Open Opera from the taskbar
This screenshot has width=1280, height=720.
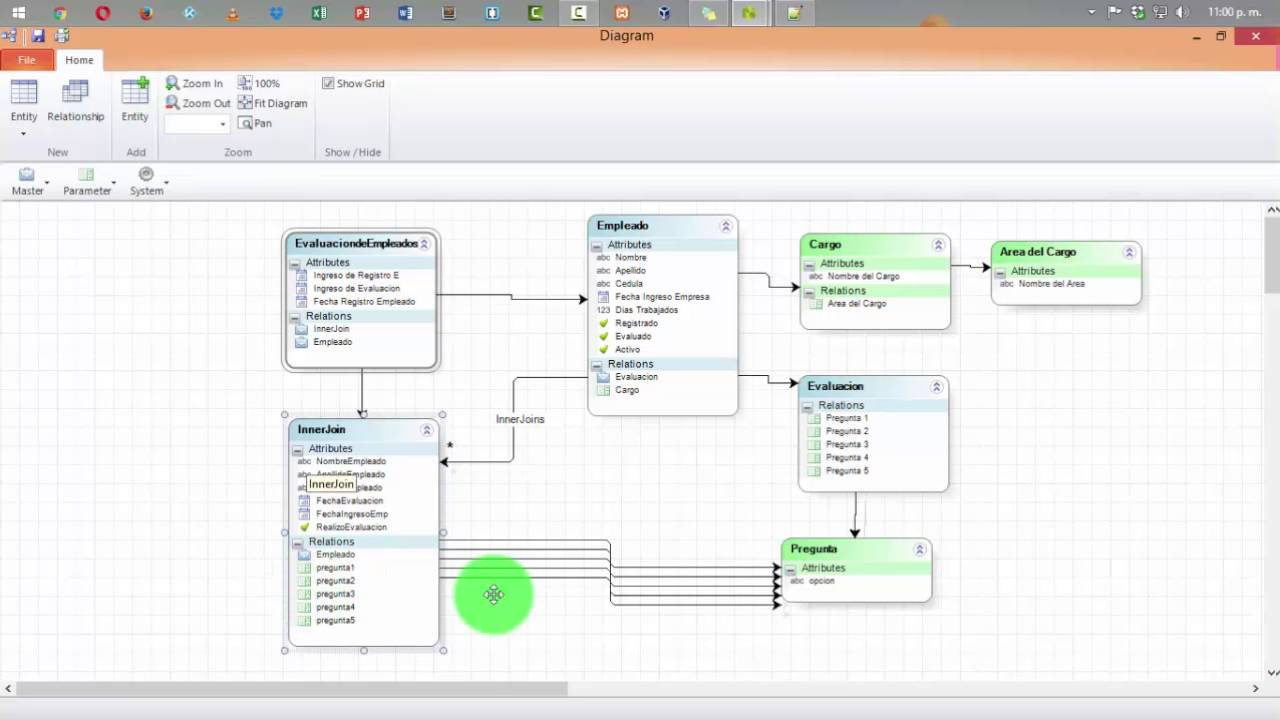[x=103, y=13]
